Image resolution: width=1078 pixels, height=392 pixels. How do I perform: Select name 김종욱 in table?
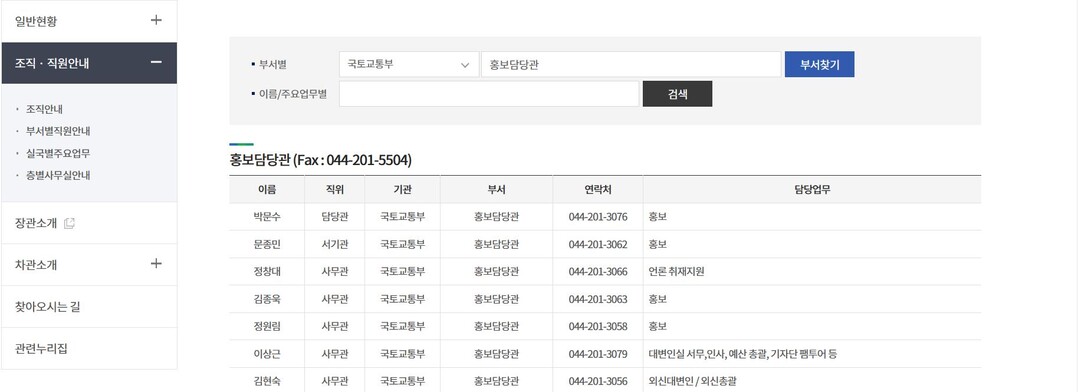[267, 299]
